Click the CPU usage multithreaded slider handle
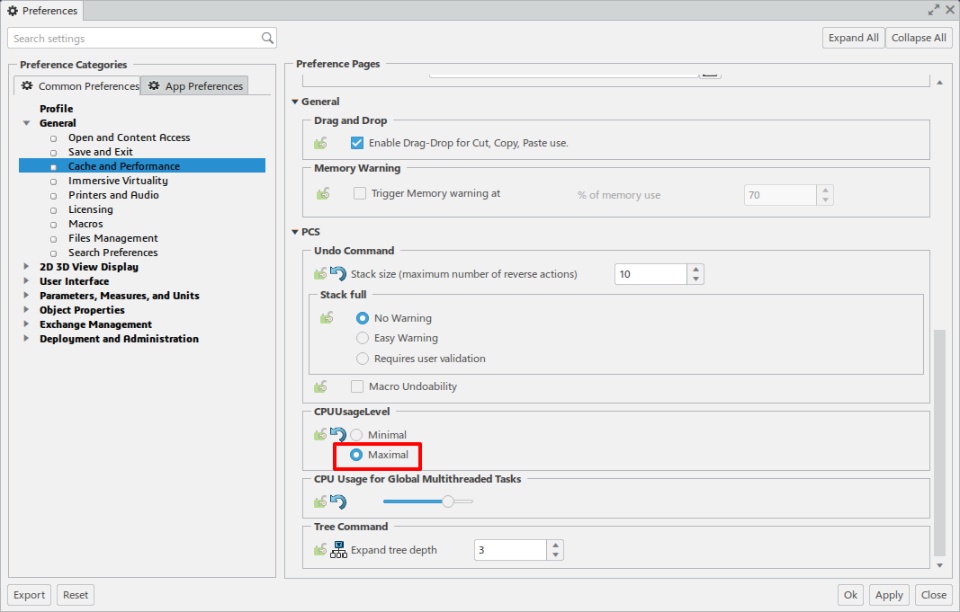The image size is (960, 612). click(448, 501)
